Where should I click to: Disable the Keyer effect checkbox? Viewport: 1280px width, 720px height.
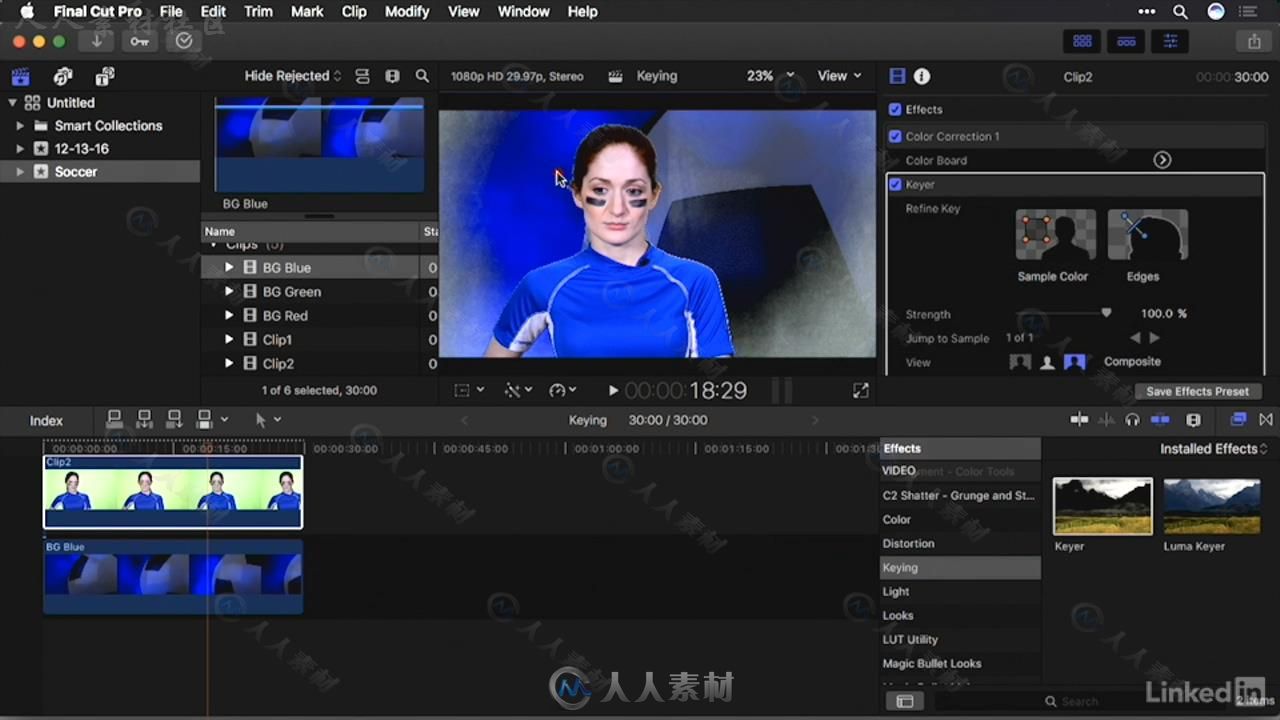coord(895,184)
